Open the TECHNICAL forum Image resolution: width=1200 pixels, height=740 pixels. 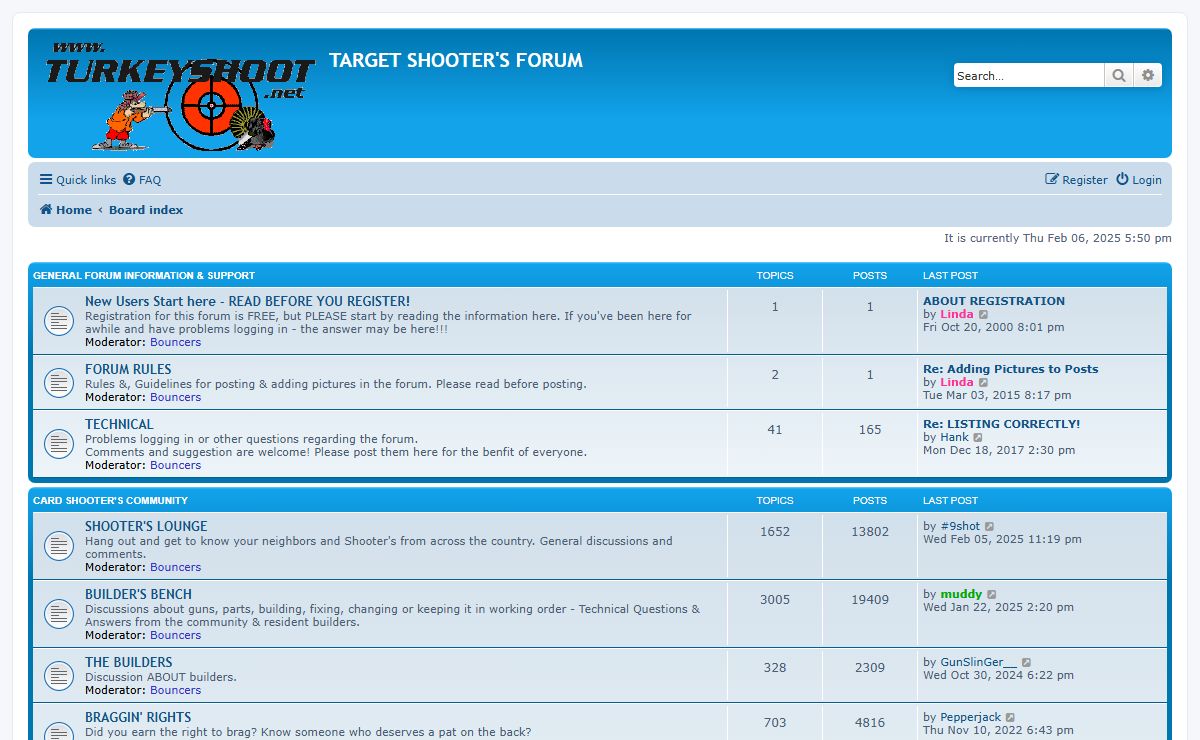(119, 424)
